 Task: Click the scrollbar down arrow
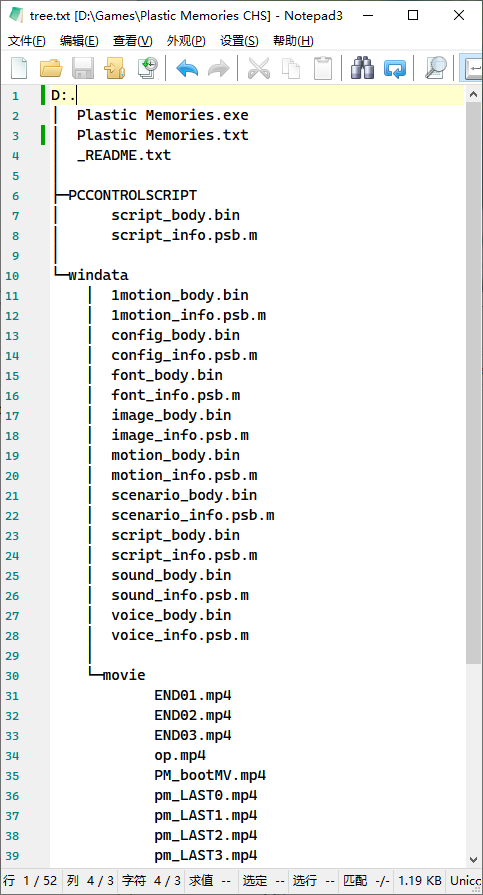(474, 859)
